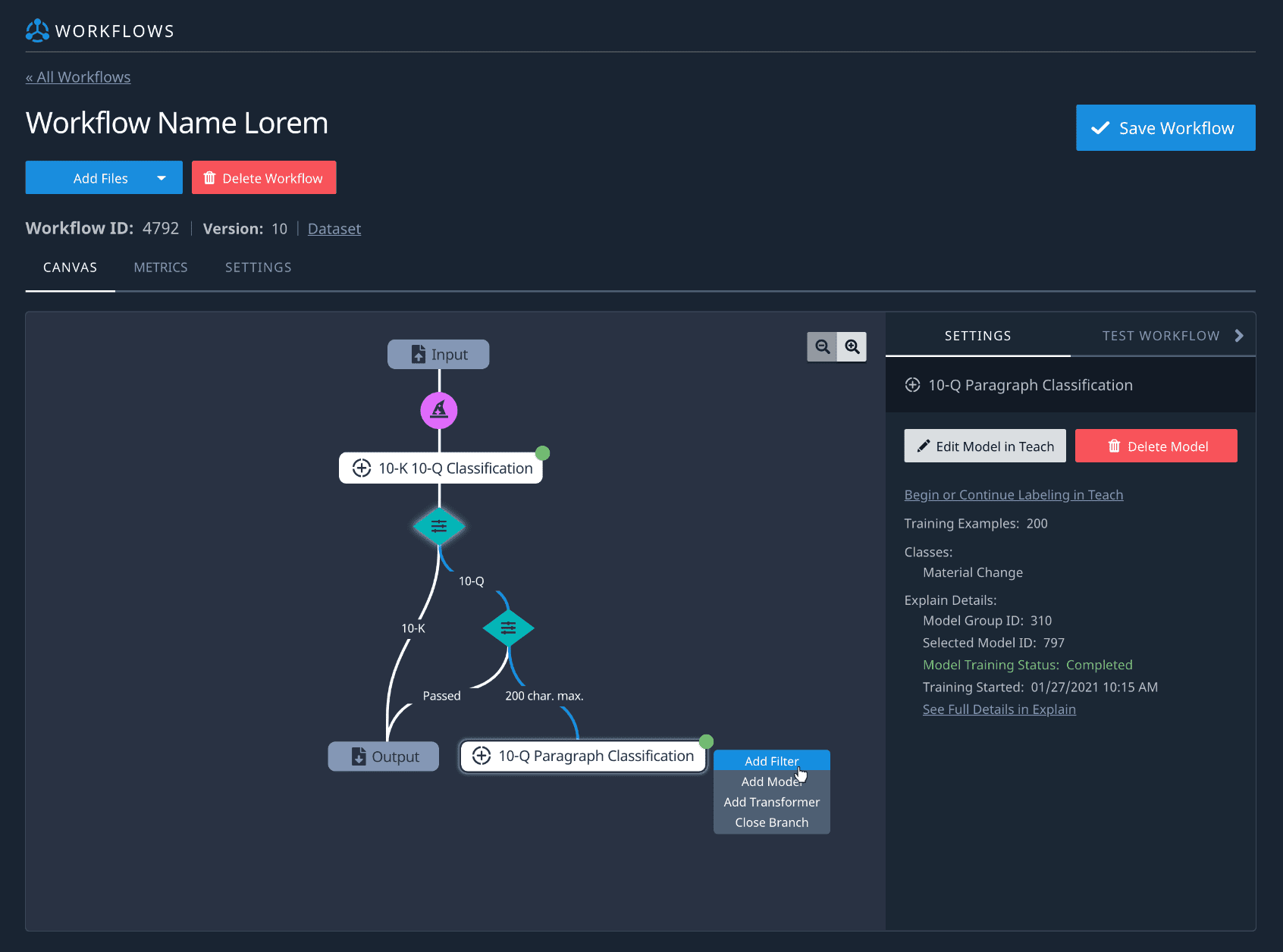Click the Save Workflow button
Screen dimensions: 1283x952
coord(1165,128)
